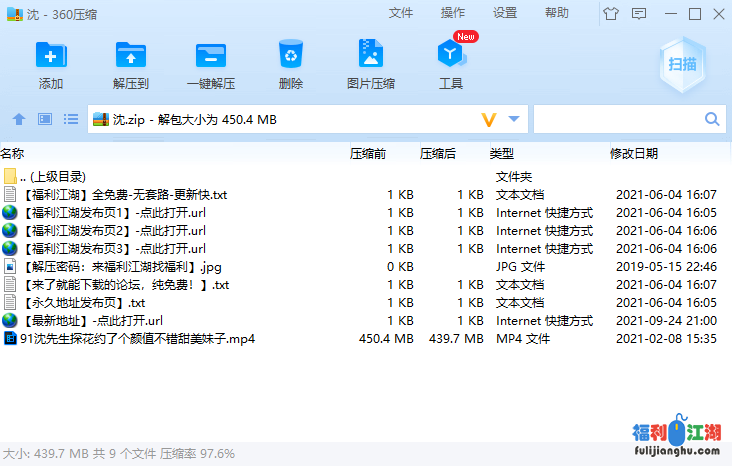Go up one level with the up arrow

click(18, 119)
